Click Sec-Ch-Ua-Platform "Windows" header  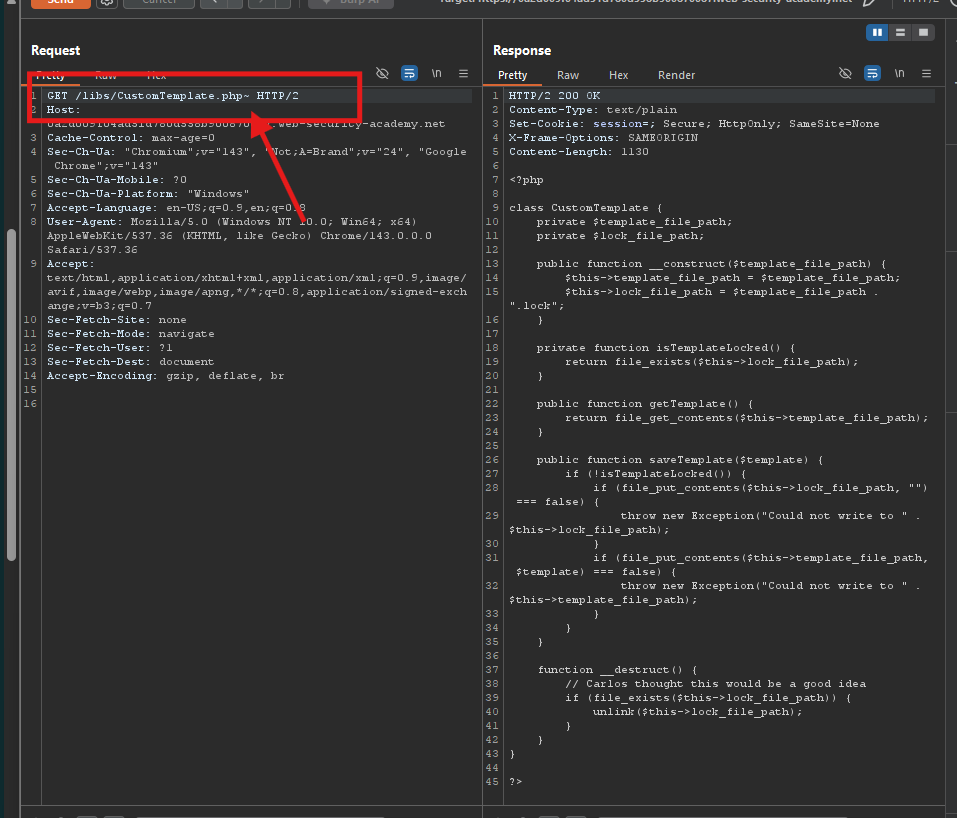pos(148,194)
